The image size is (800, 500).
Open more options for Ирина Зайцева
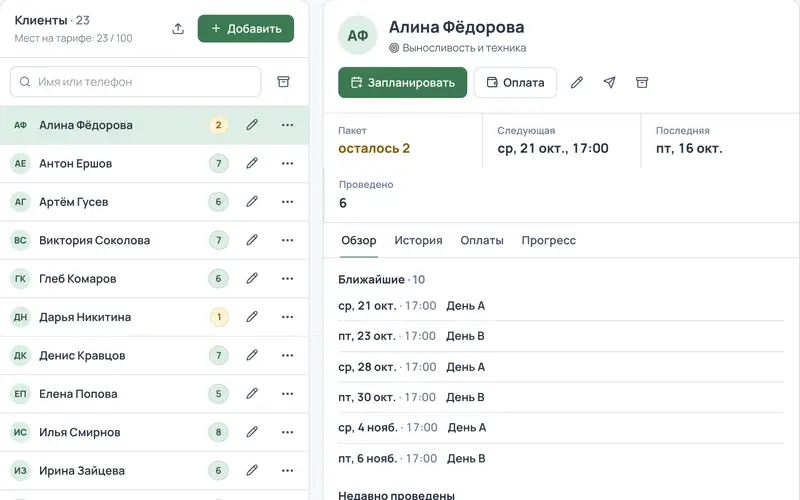(287, 470)
